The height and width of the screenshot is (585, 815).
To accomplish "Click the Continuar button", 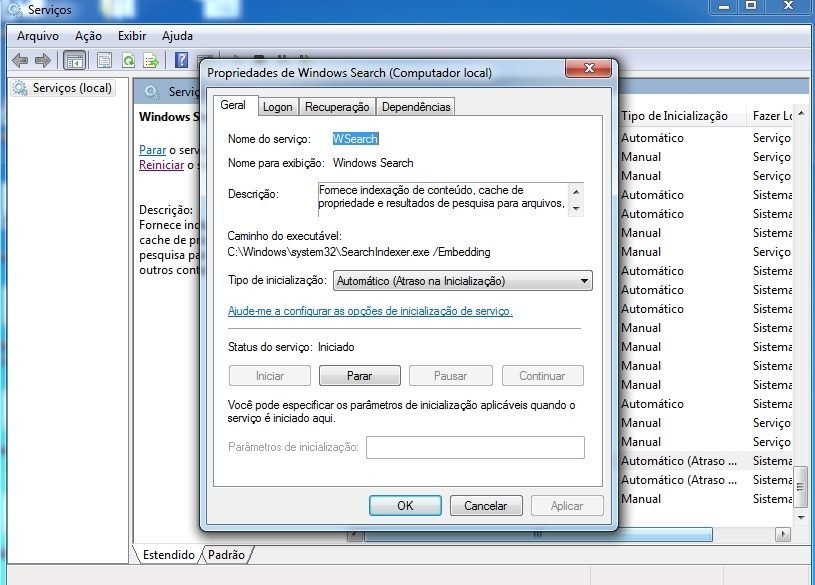I will [x=542, y=375].
